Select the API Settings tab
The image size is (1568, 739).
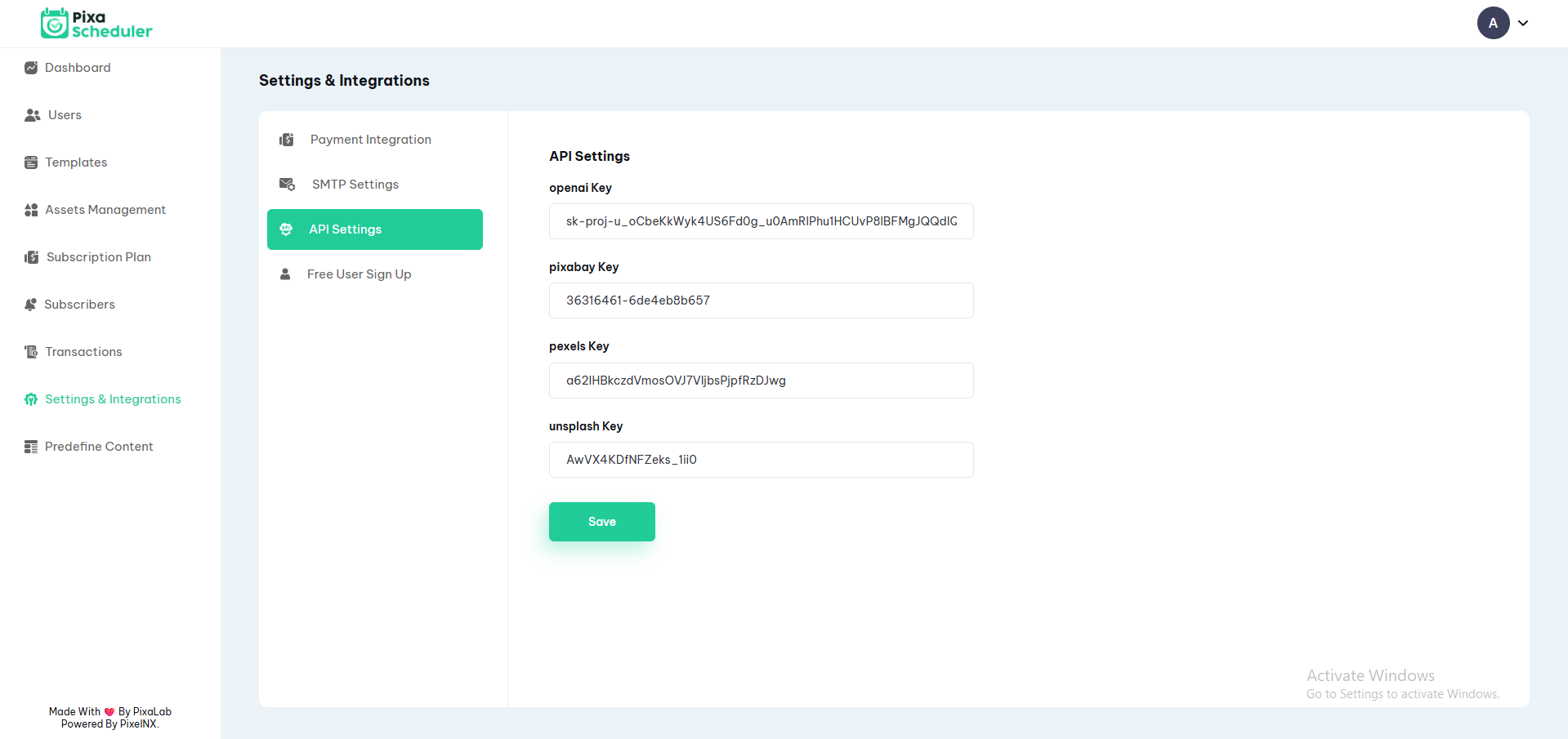(374, 229)
